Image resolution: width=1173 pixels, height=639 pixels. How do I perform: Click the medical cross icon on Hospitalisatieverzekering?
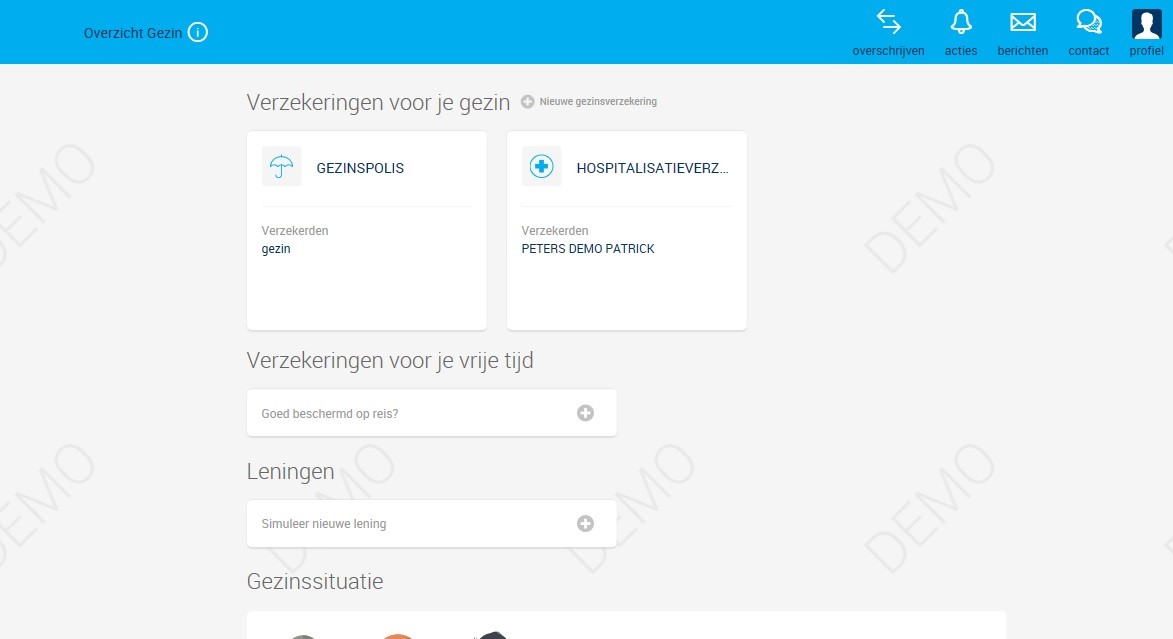click(541, 166)
